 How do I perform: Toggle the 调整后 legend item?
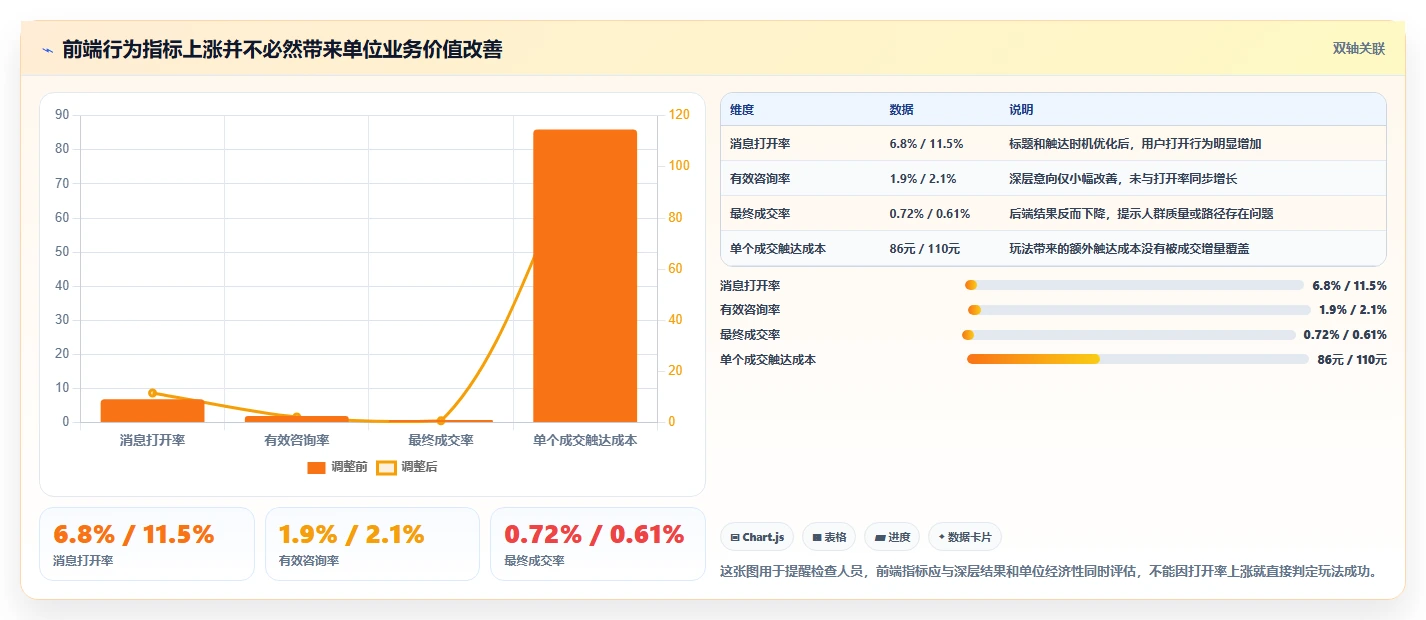(407, 467)
